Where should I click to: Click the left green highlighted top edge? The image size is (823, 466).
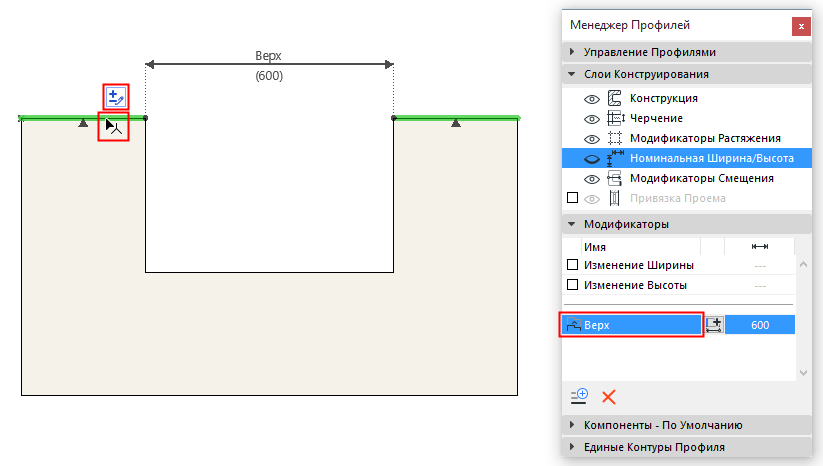82,118
